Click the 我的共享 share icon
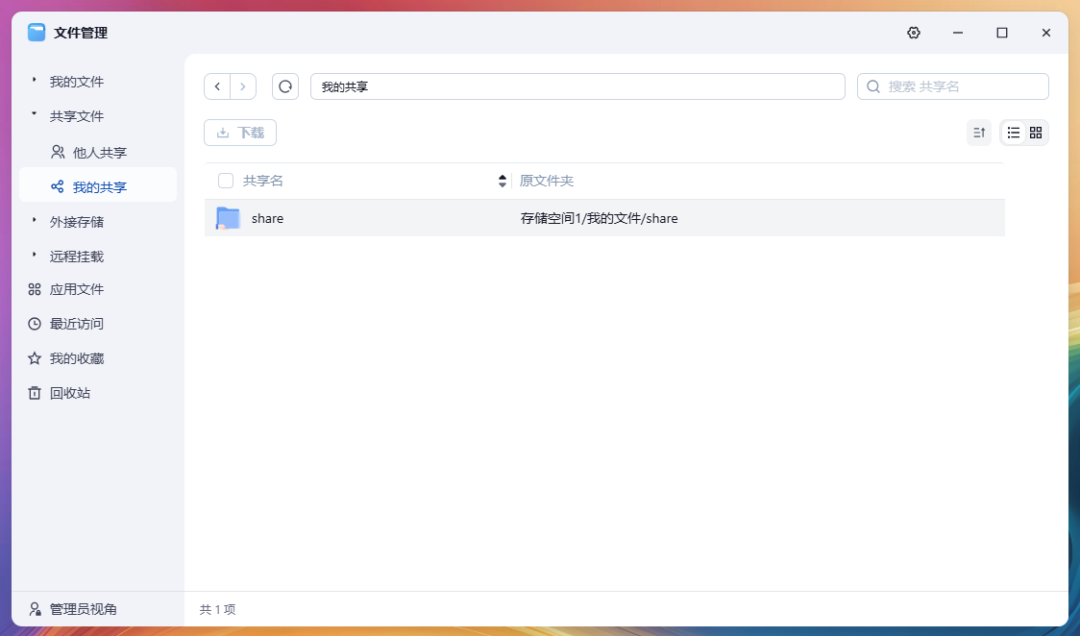The height and width of the screenshot is (636, 1080). pos(57,186)
